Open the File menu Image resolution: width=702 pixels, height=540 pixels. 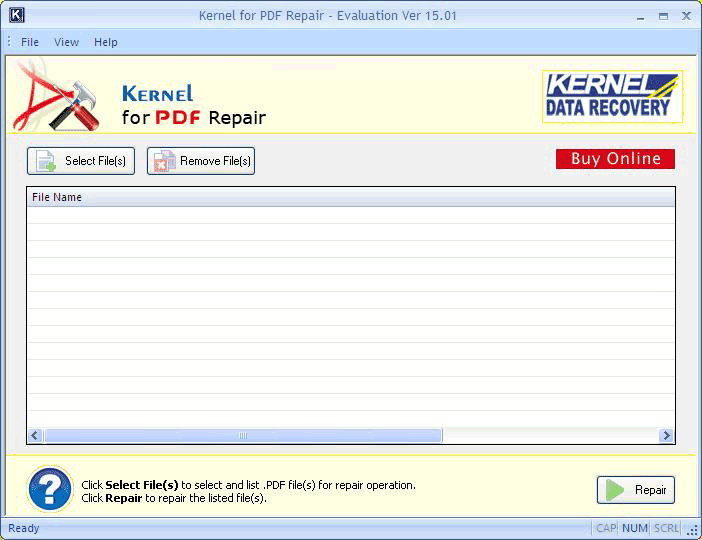[30, 42]
